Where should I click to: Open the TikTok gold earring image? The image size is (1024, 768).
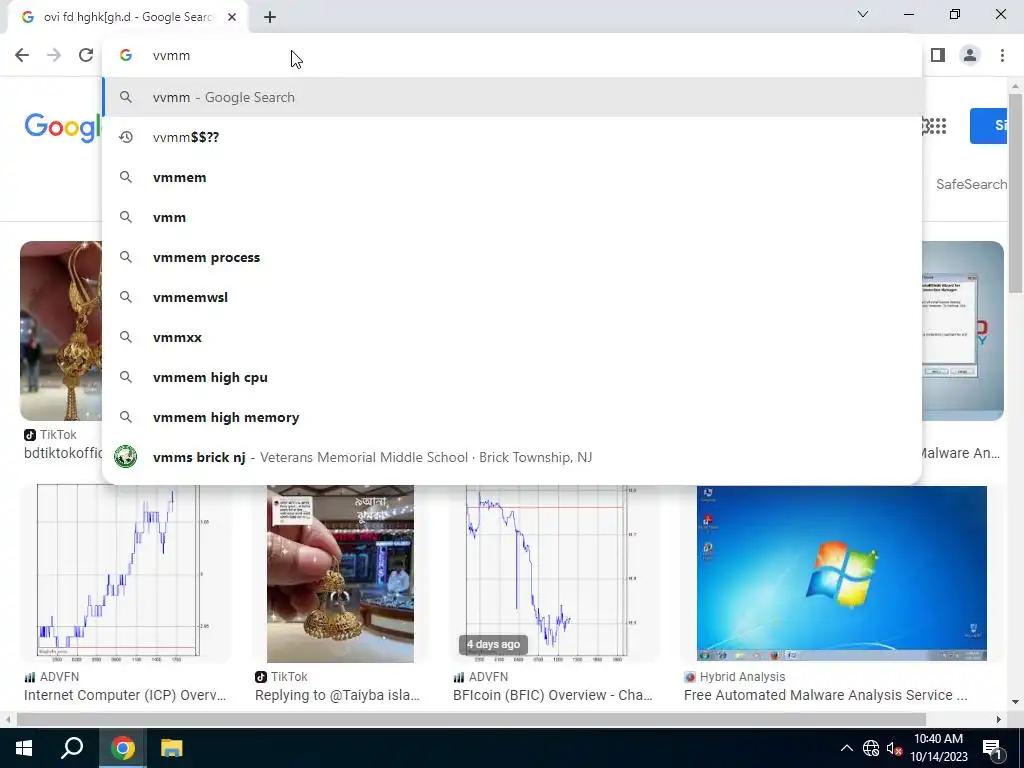click(x=61, y=330)
